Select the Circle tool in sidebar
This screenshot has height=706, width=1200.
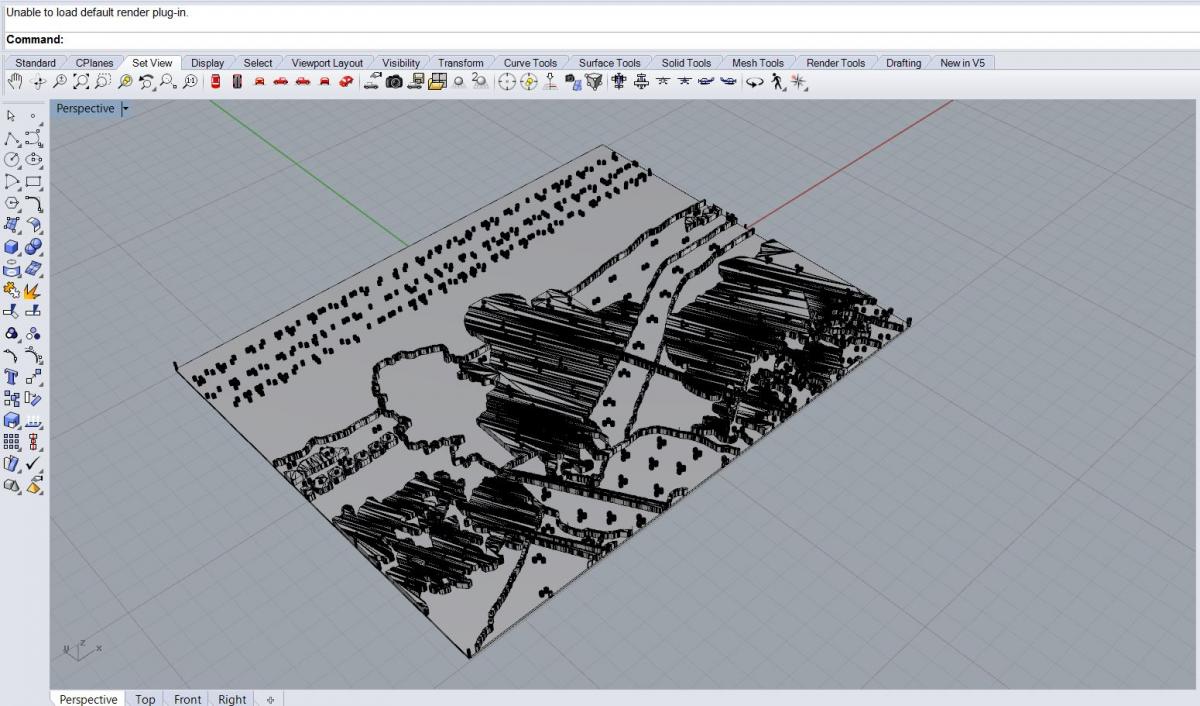(12, 160)
